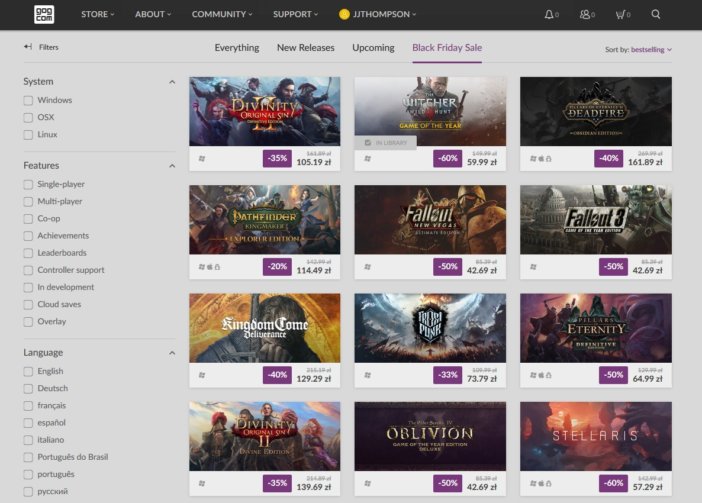Click the 57.29 zł Stellaris price
The width and height of the screenshot is (702, 503).
point(648,487)
